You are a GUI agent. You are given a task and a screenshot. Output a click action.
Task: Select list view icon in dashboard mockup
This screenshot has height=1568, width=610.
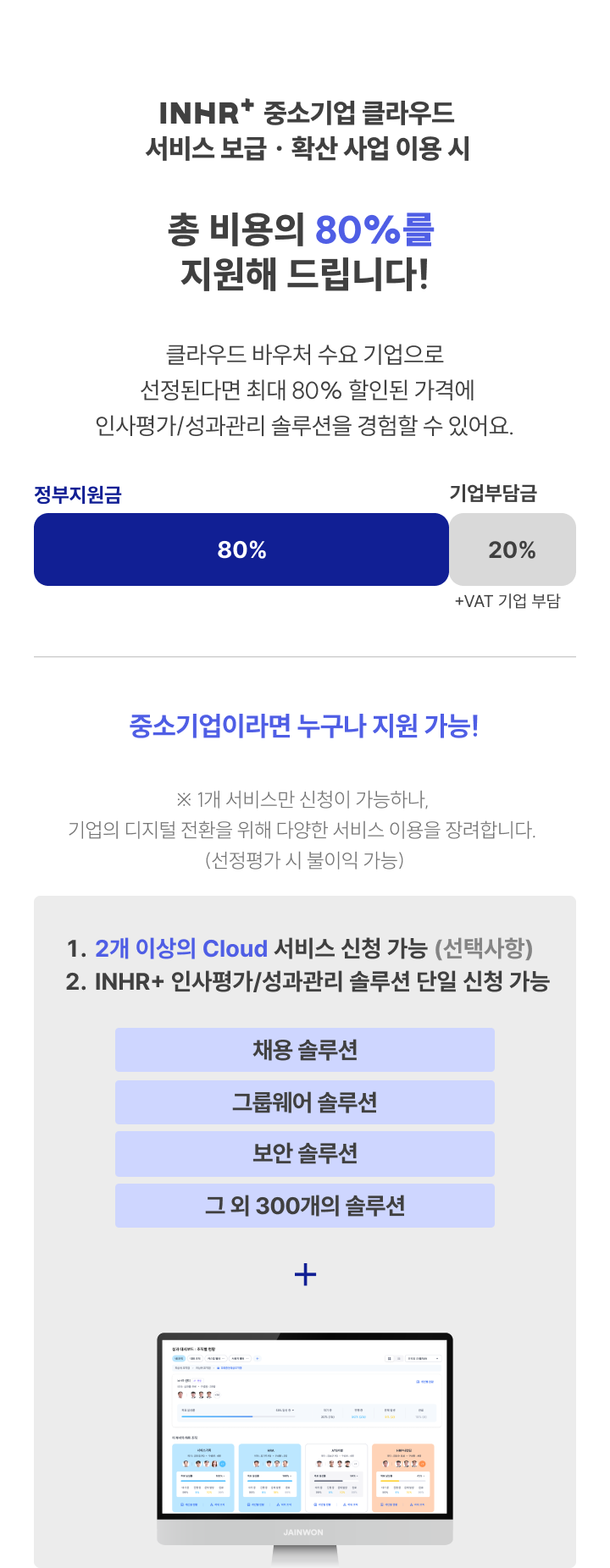(399, 1358)
